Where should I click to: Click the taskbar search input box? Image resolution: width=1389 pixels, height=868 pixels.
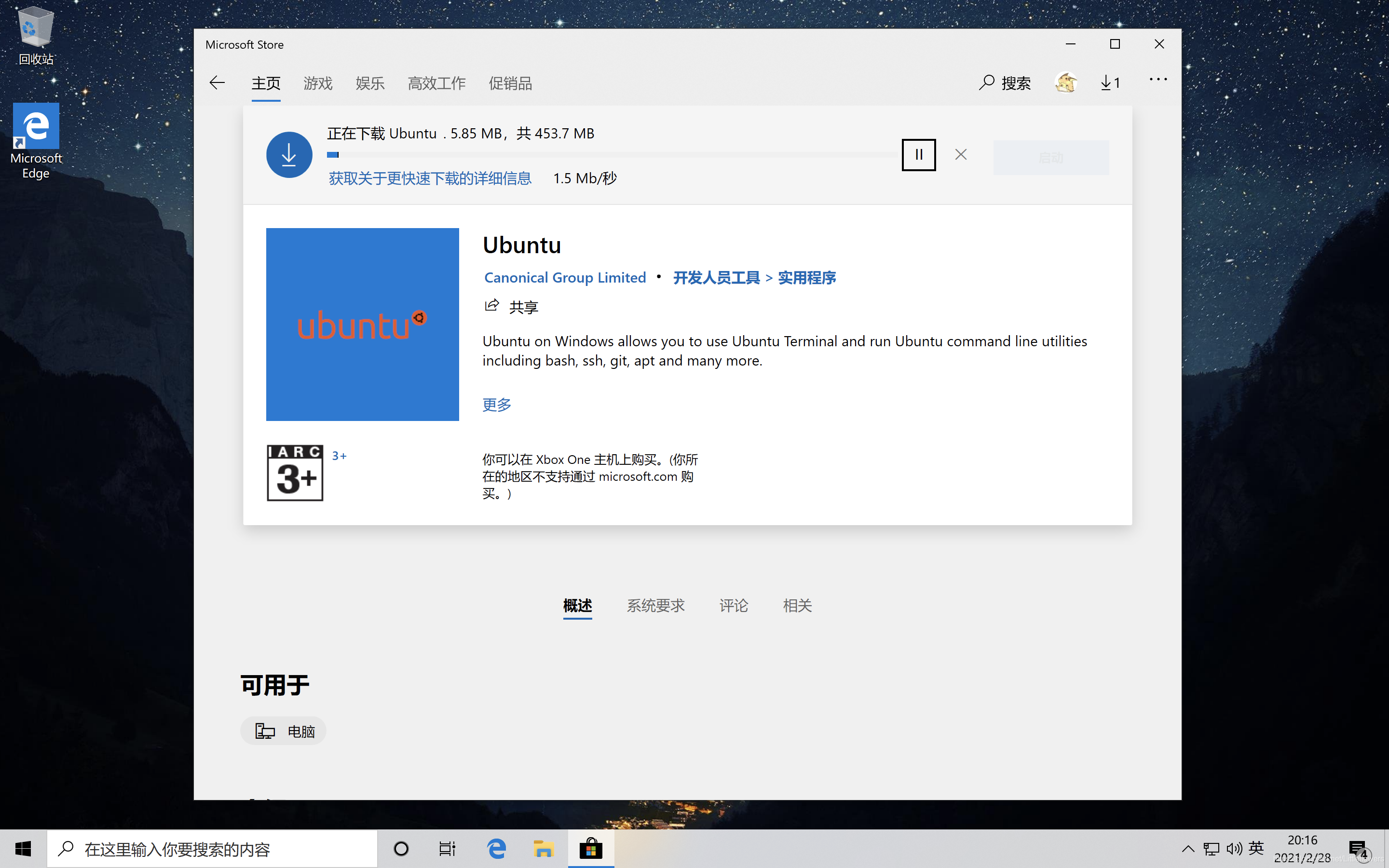click(x=212, y=849)
